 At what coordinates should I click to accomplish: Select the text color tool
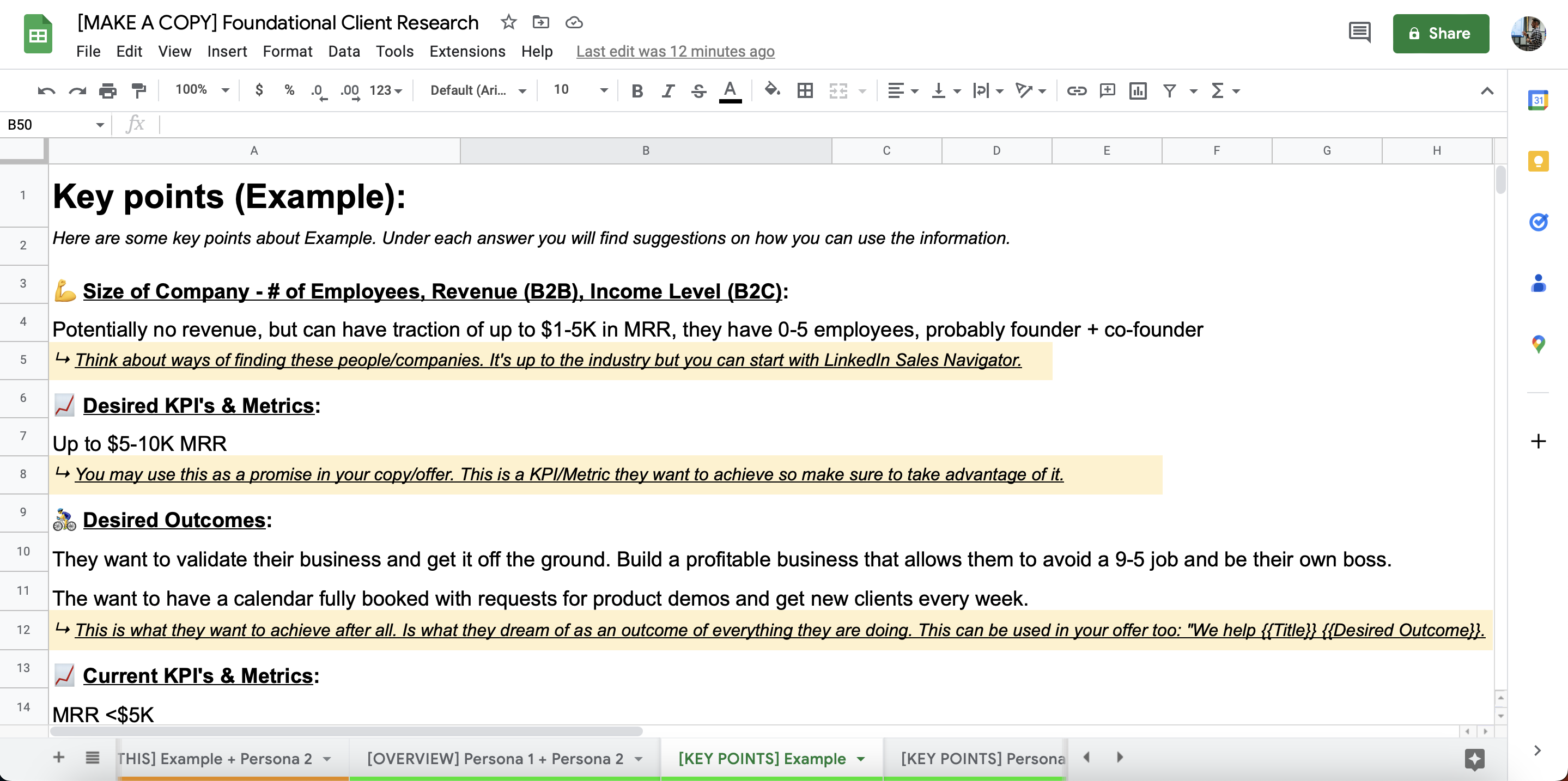[x=730, y=90]
